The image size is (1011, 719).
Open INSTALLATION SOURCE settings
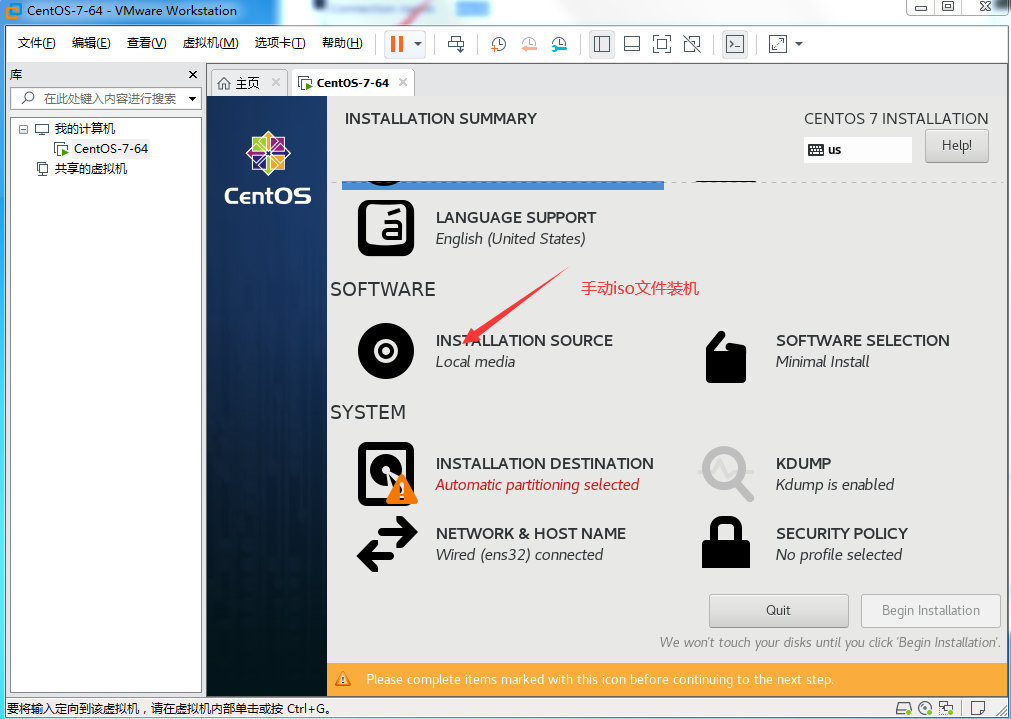[x=524, y=340]
